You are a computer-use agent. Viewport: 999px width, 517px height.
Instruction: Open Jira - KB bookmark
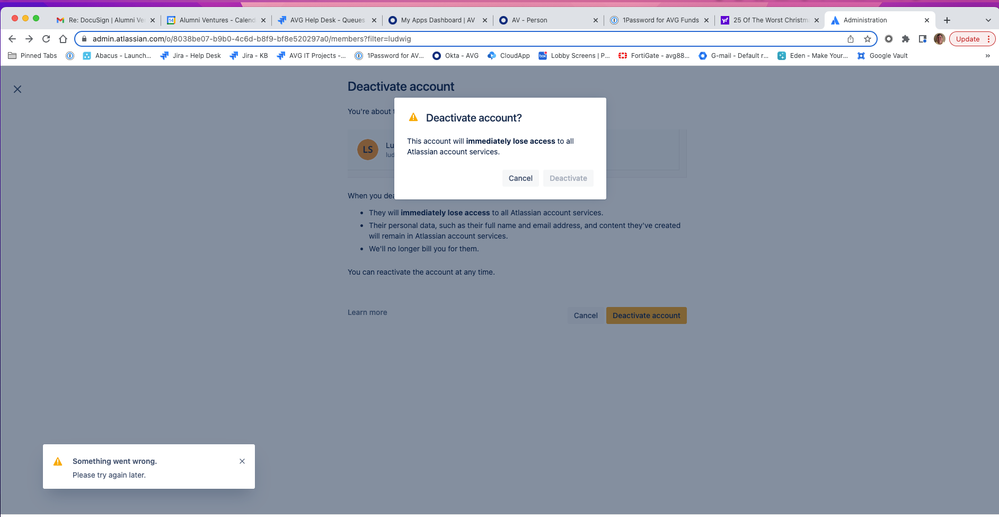pos(248,55)
